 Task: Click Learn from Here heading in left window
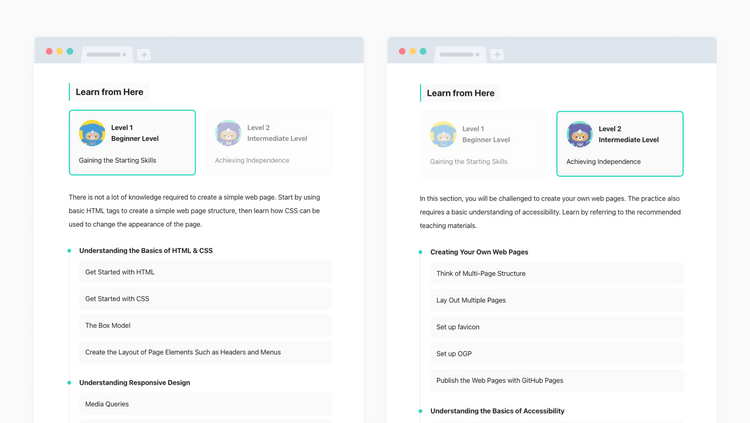[x=109, y=92]
